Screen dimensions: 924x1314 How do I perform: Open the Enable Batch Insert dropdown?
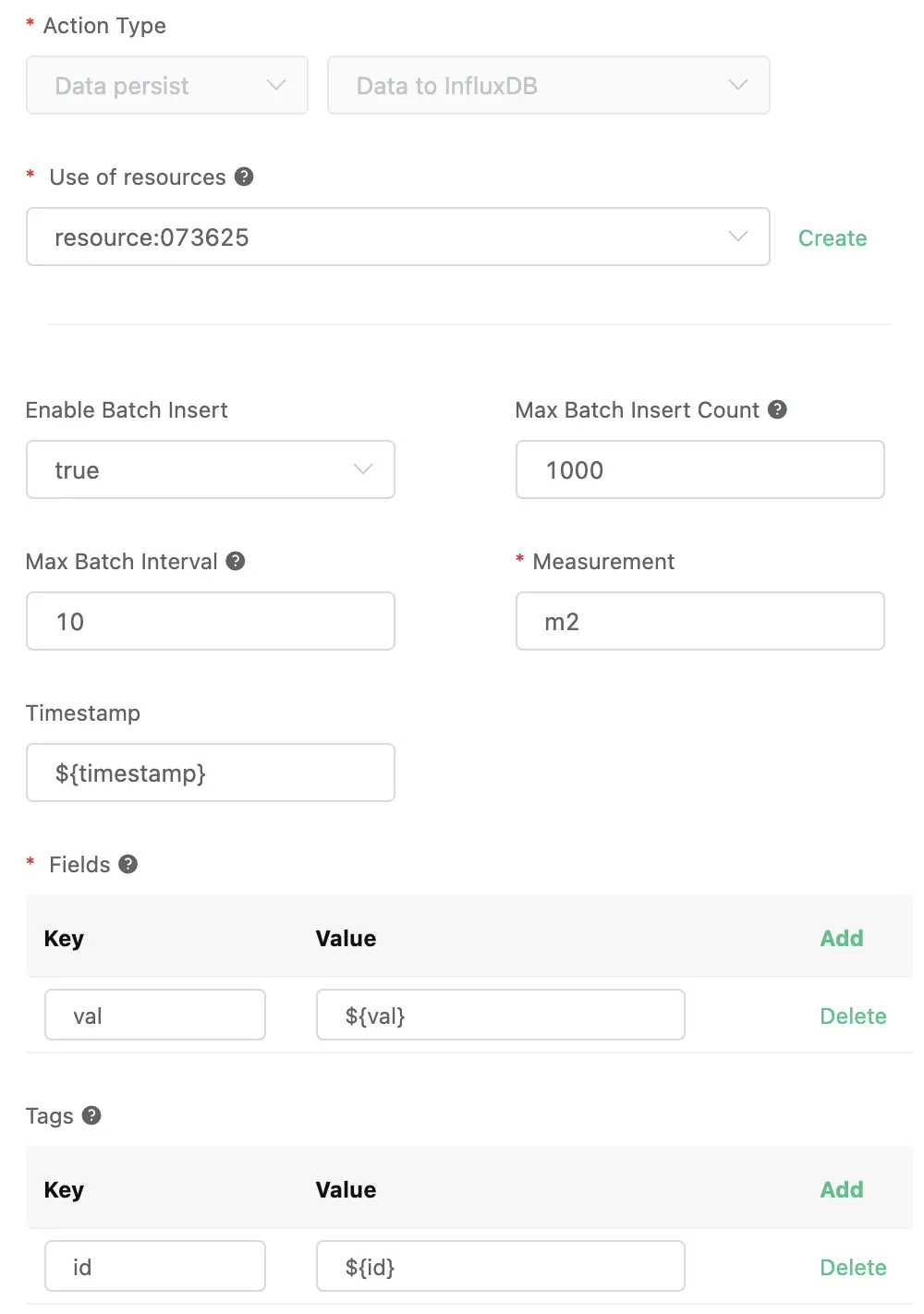[x=211, y=470]
